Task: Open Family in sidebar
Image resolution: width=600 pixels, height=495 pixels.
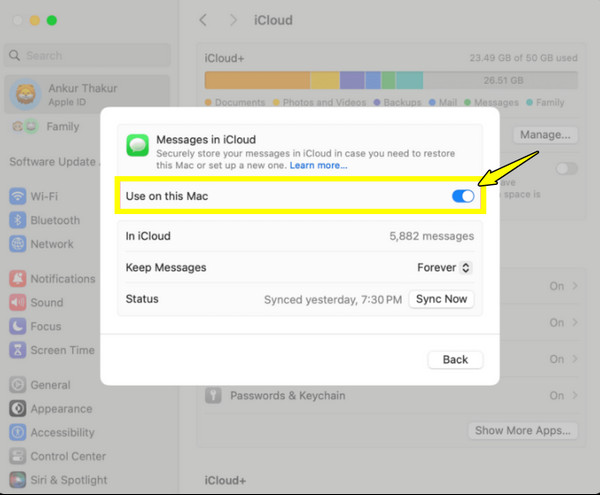Action: point(63,127)
